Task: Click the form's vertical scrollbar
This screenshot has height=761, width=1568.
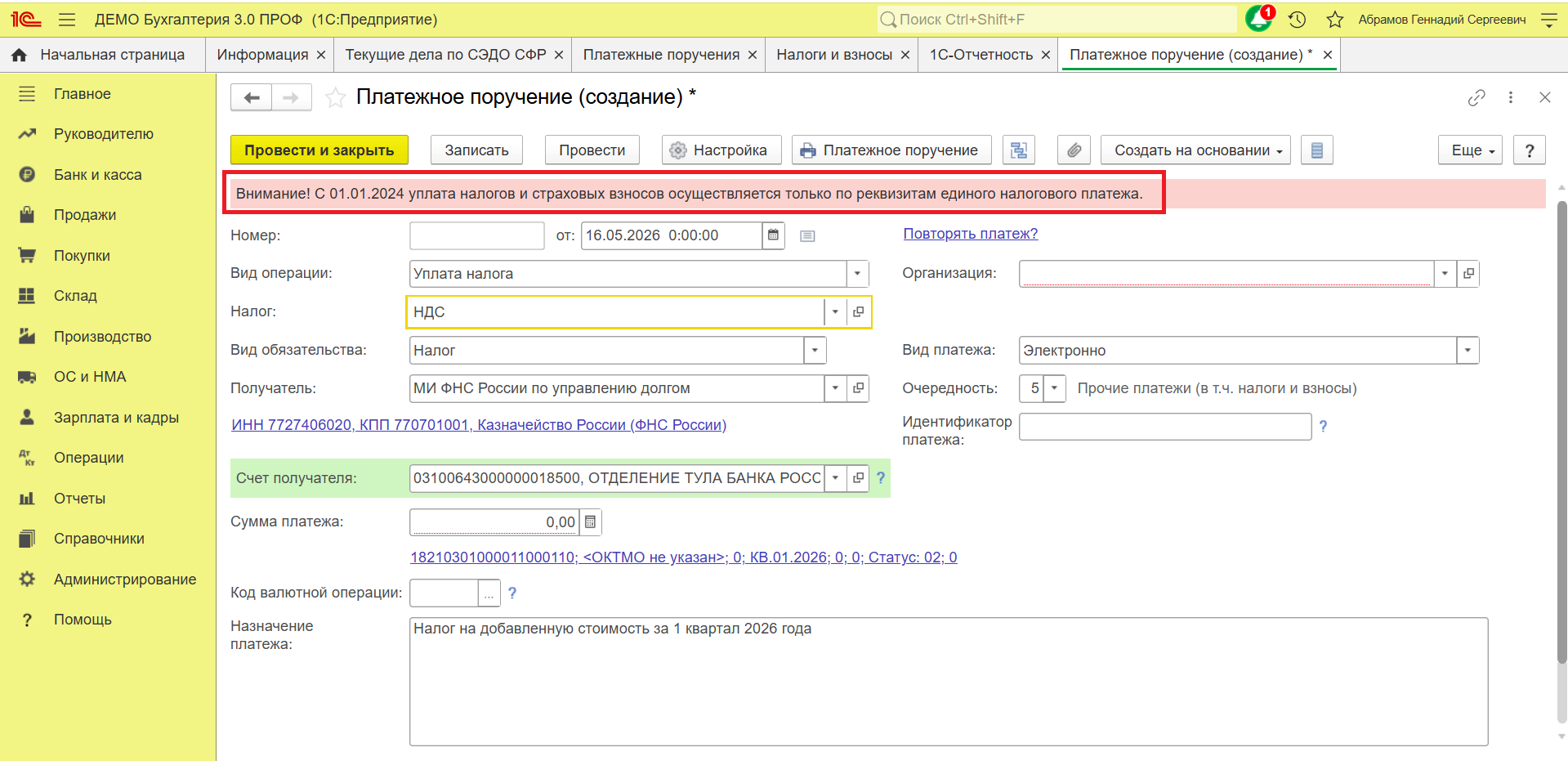Action: click(1561, 433)
